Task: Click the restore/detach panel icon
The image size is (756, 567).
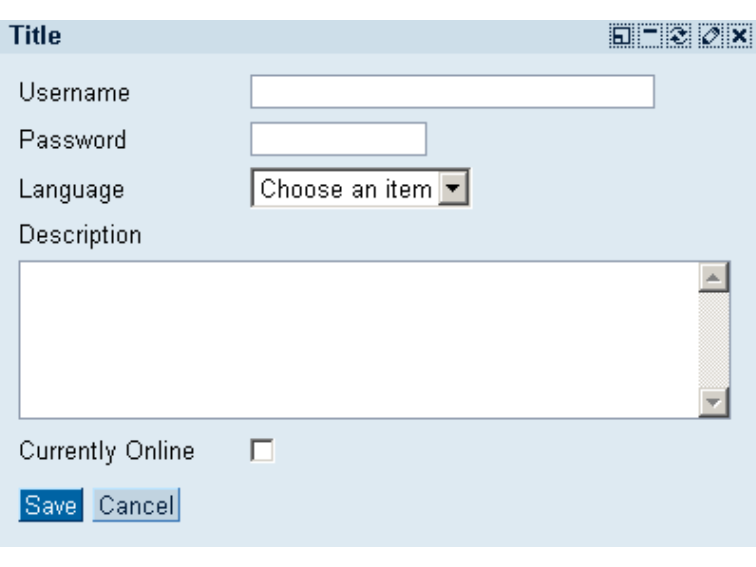Action: [x=621, y=38]
